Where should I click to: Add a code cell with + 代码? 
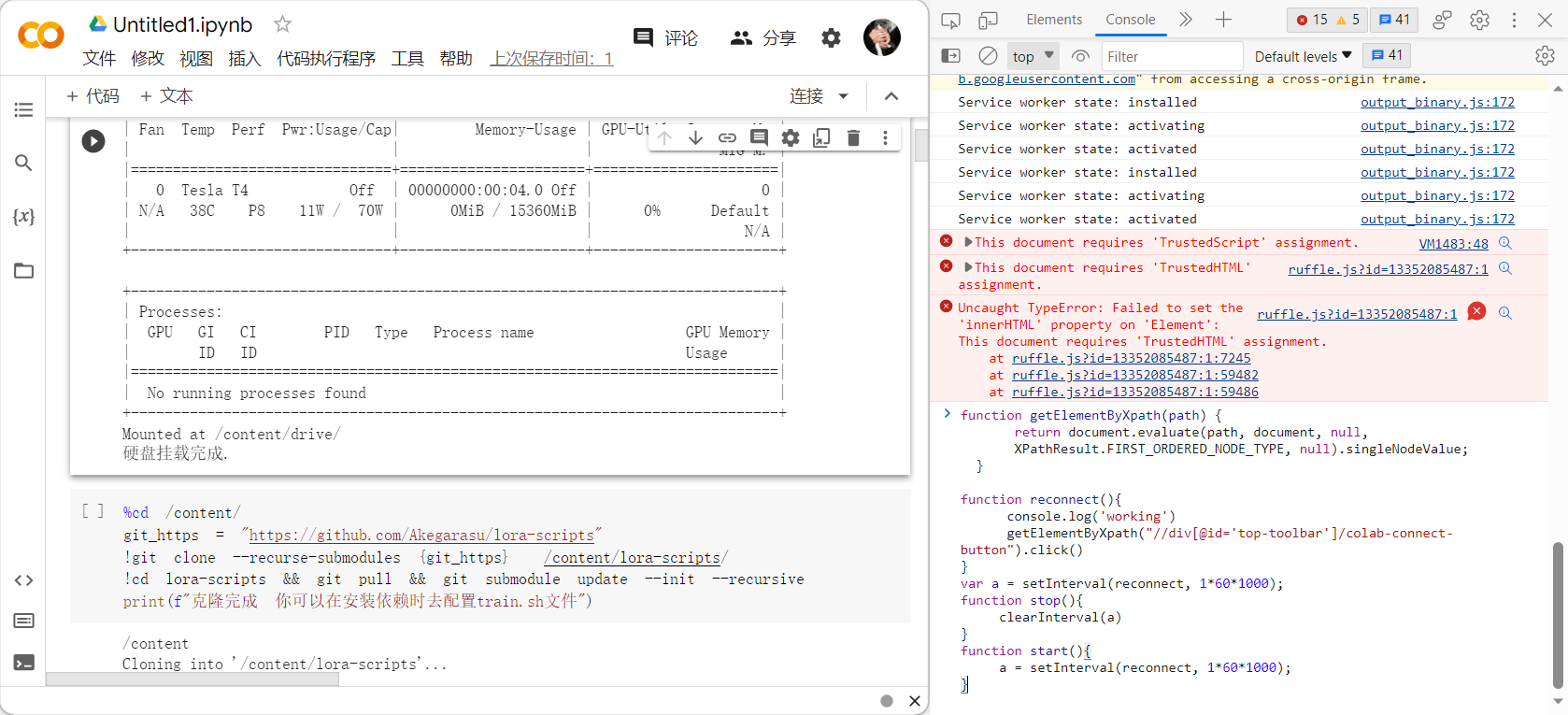(x=93, y=96)
